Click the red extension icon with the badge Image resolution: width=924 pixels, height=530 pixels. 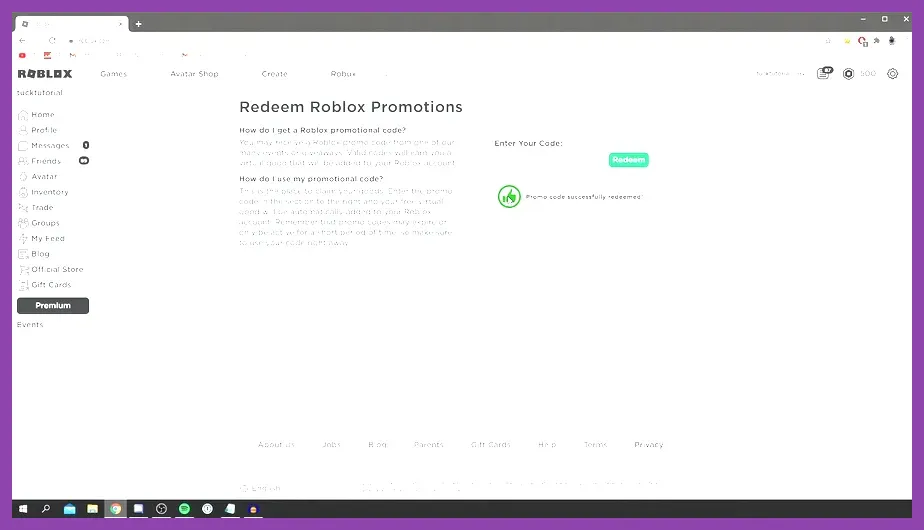(x=863, y=41)
